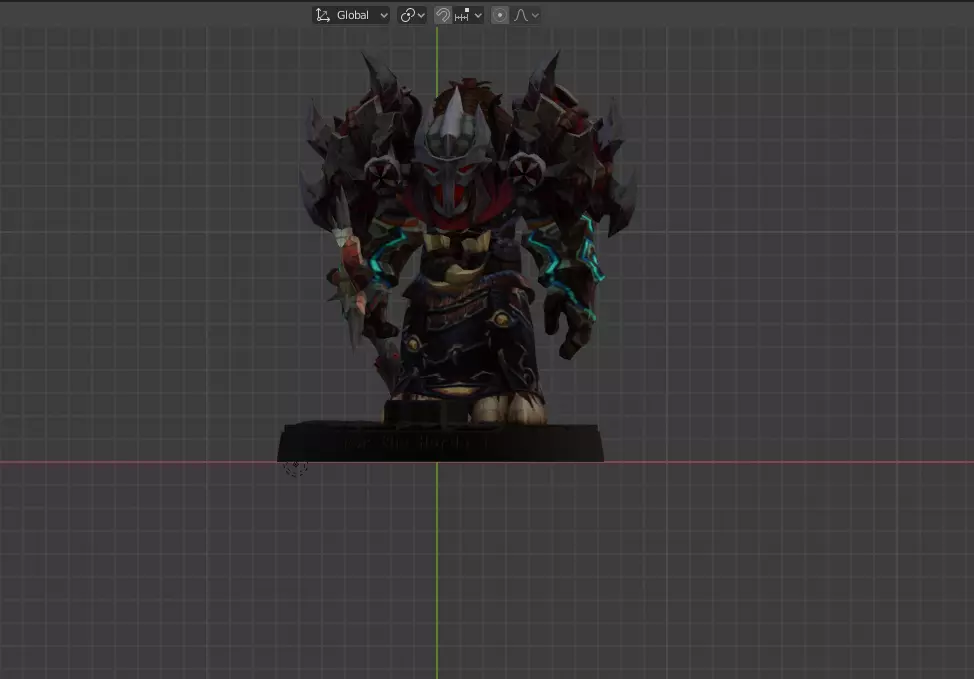
Task: Toggle snapping magnet icon
Action: [x=442, y=15]
